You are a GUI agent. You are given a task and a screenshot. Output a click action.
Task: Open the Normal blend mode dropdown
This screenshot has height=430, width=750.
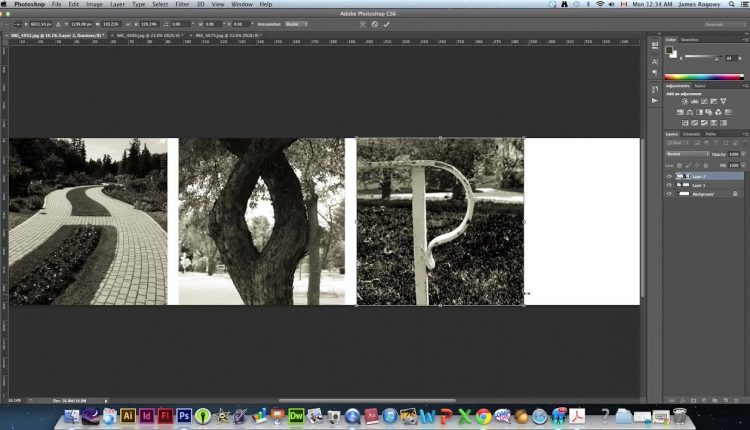pos(687,154)
